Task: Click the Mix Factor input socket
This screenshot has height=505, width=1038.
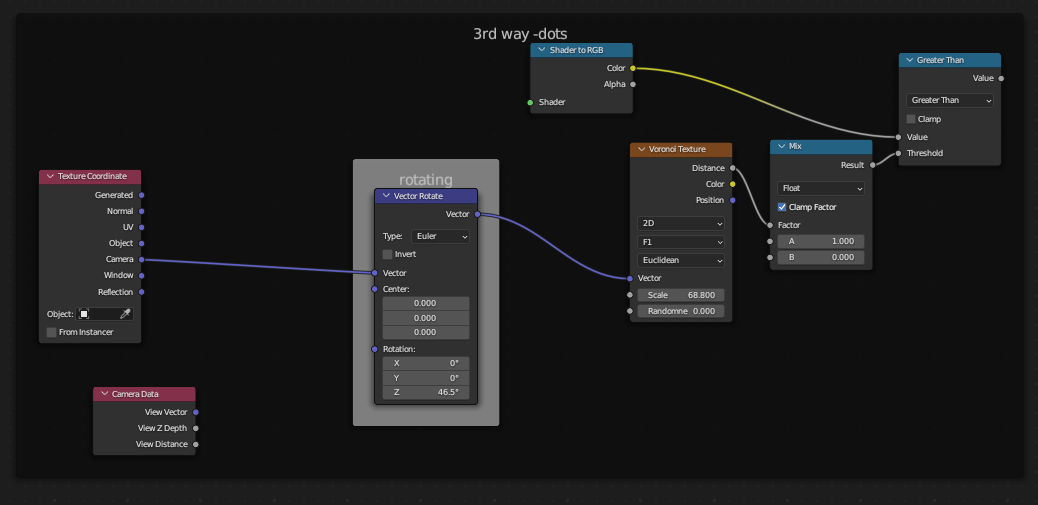Action: coord(770,225)
